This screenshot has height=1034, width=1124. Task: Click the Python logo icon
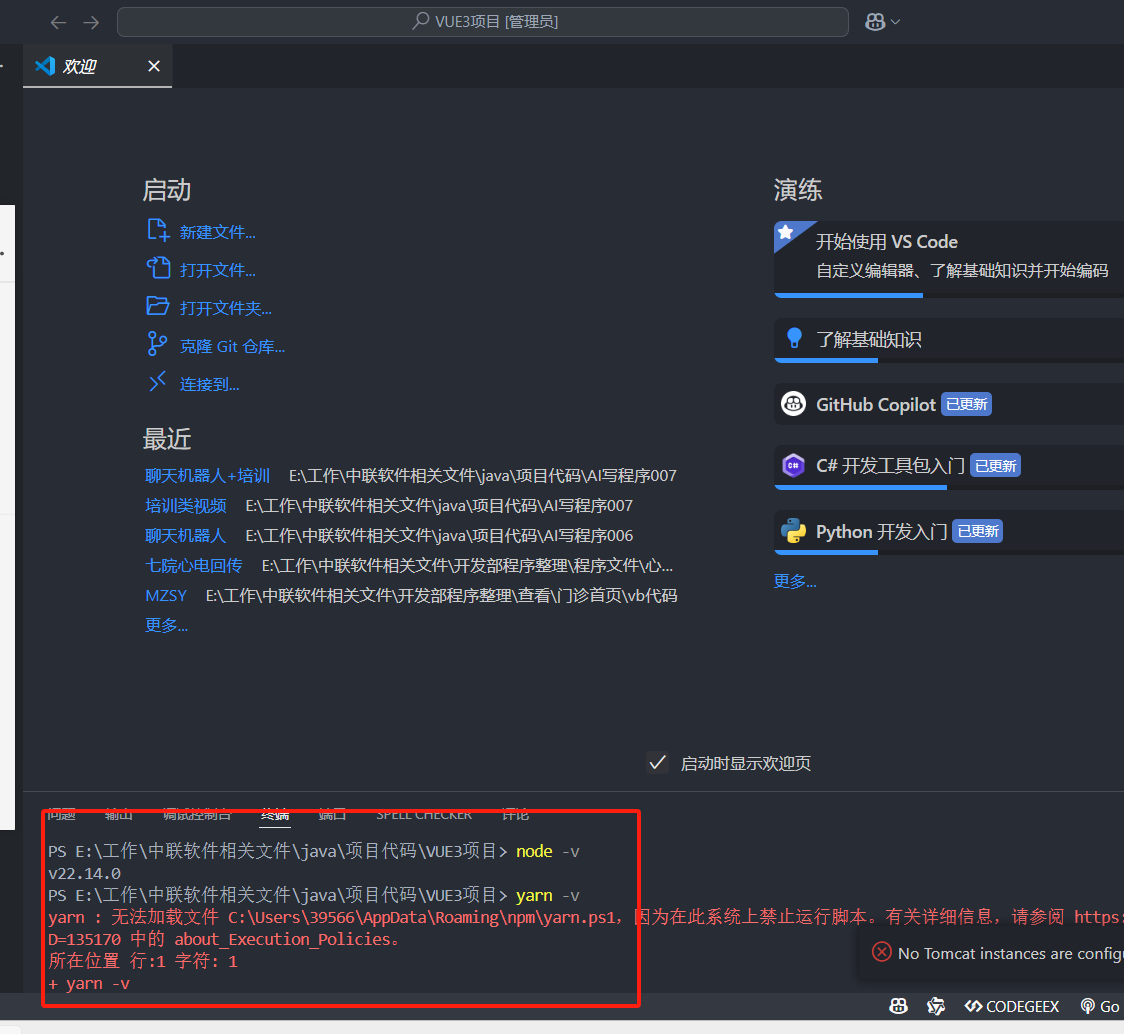[x=794, y=531]
